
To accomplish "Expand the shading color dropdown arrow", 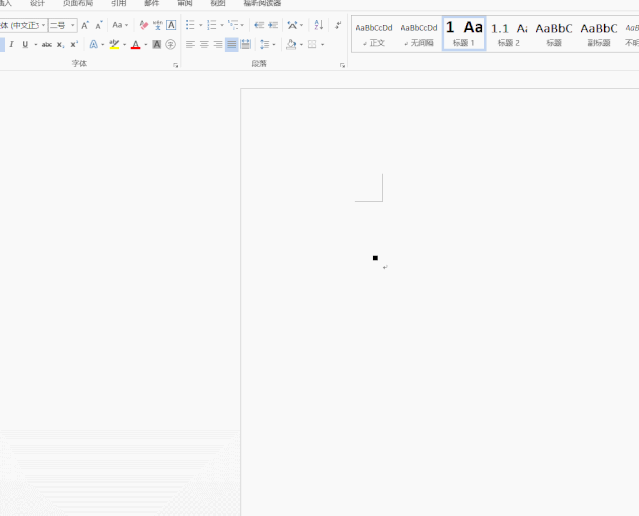I will [301, 44].
